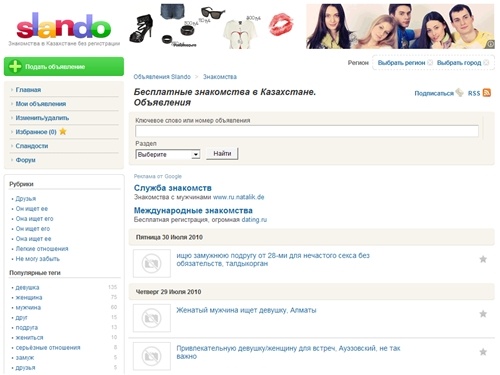This screenshot has width=500, height=375.
Task: Click the замуж popular tag
Action: coord(25,357)
